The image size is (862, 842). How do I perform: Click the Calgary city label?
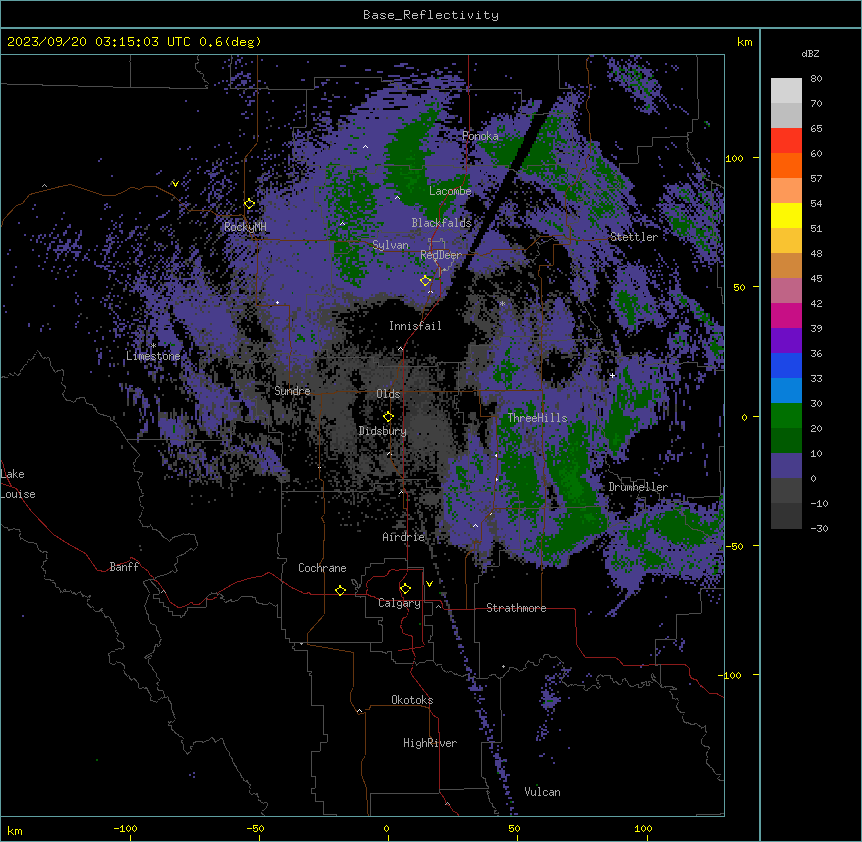point(399,603)
